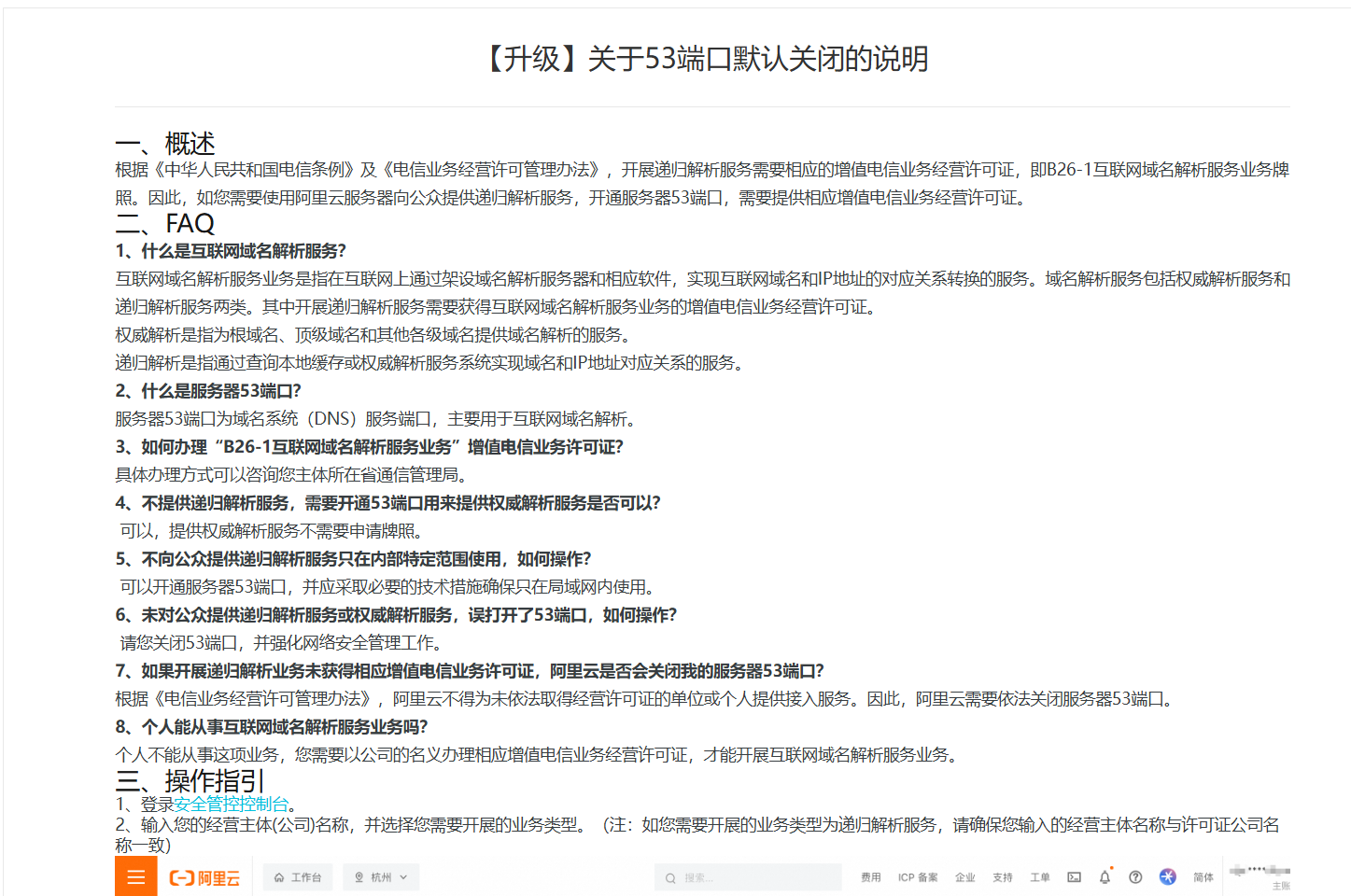Select question 2、什么是服务器53端口?
1351x896 pixels.
pyautogui.click(x=208, y=391)
